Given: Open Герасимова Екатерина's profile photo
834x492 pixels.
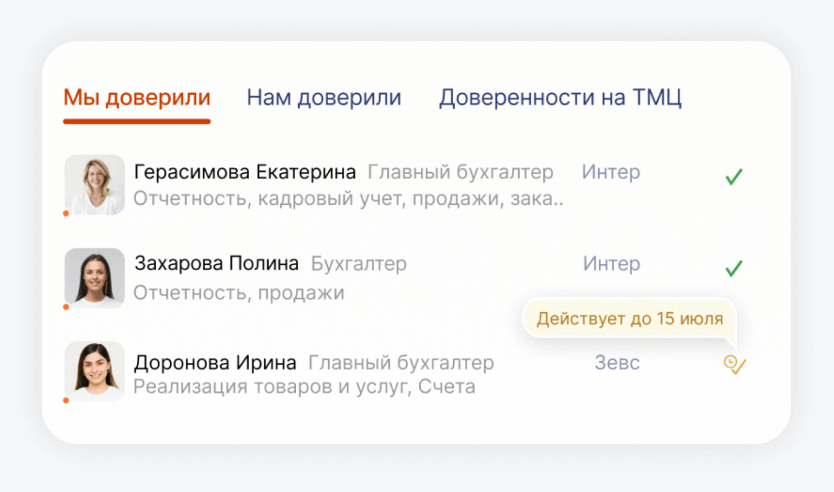Looking at the screenshot, I should pyautogui.click(x=94, y=184).
